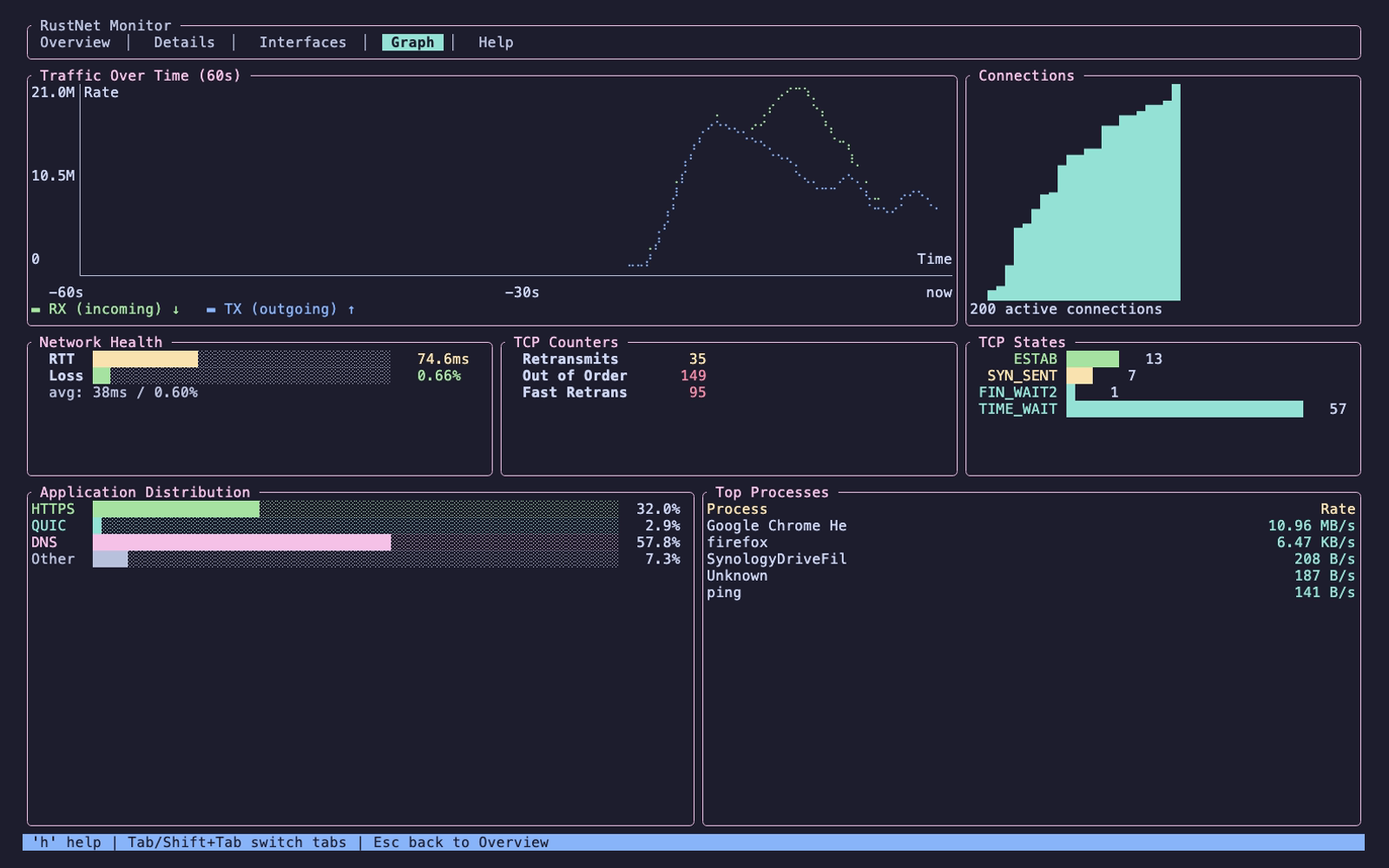
Task: Click the -60s time axis label
Action: 66,293
